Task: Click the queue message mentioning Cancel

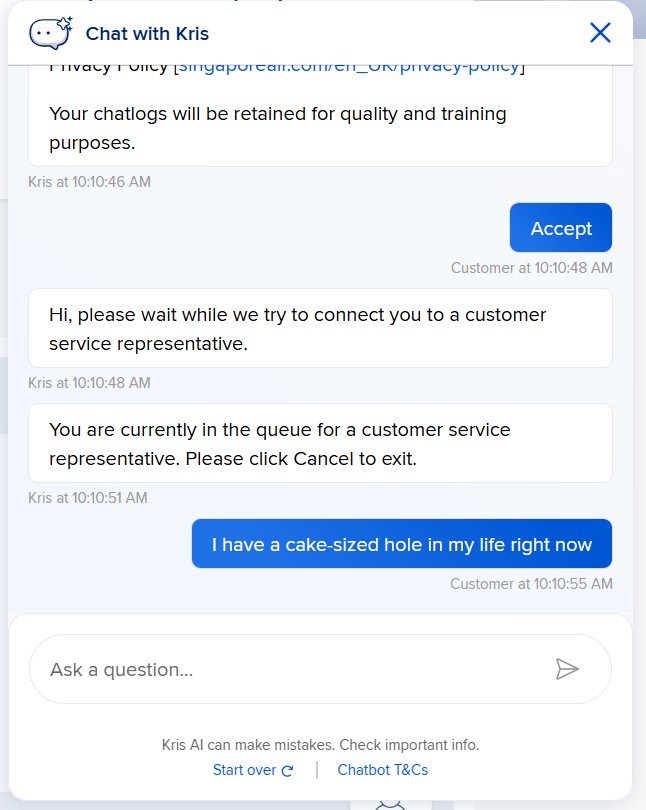Action: tap(320, 444)
